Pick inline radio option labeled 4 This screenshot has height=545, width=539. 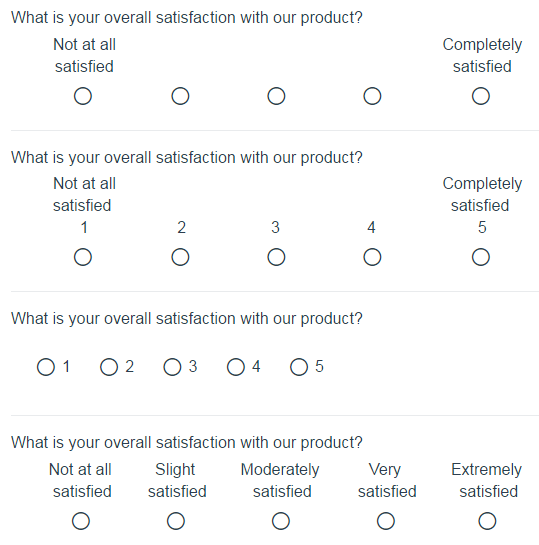236,367
